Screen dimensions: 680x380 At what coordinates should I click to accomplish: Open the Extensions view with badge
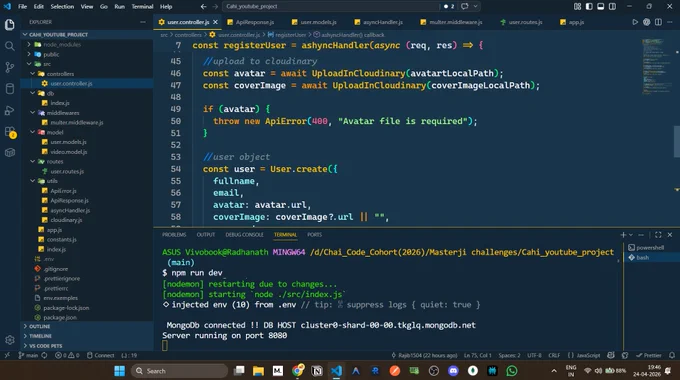click(10, 131)
